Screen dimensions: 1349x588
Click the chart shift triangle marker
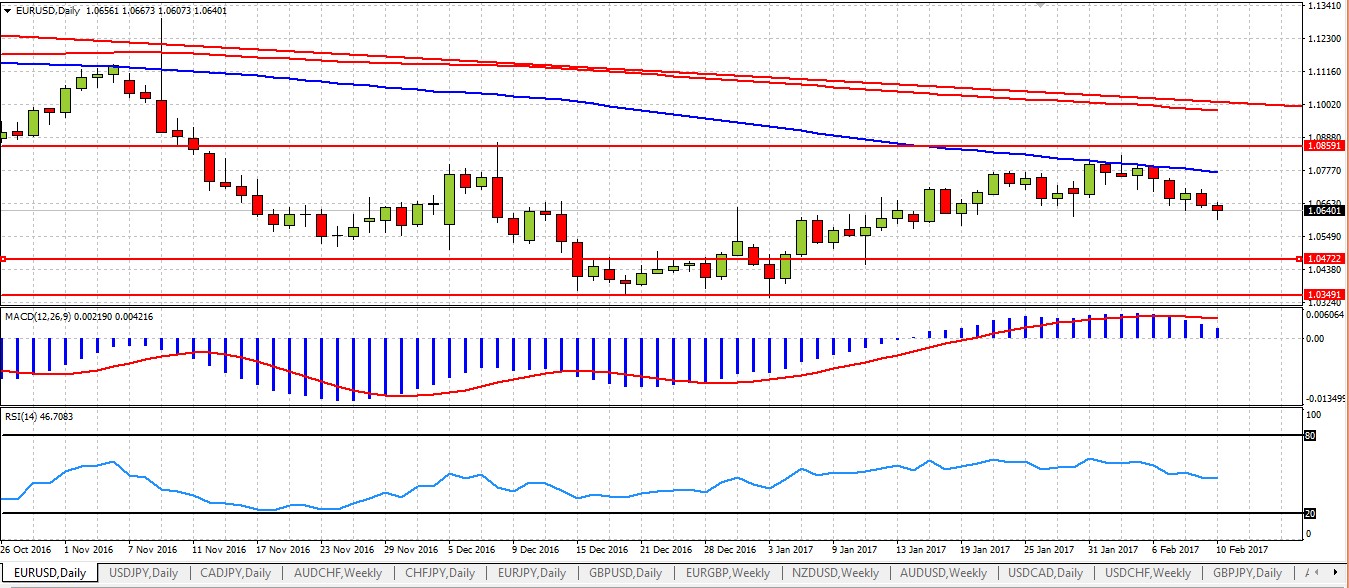click(x=1043, y=5)
